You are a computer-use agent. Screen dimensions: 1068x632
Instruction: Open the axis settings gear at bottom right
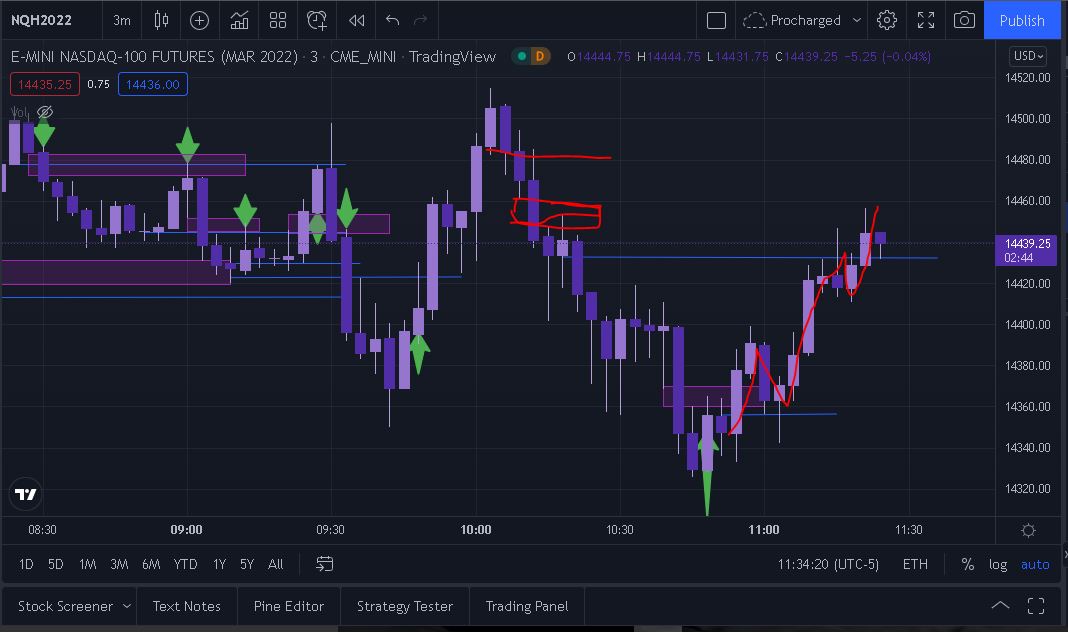click(x=1028, y=531)
